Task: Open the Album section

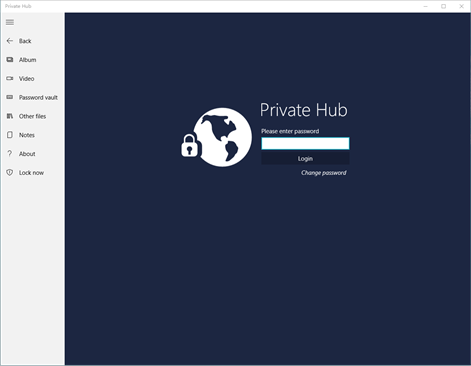Action: coord(27,60)
